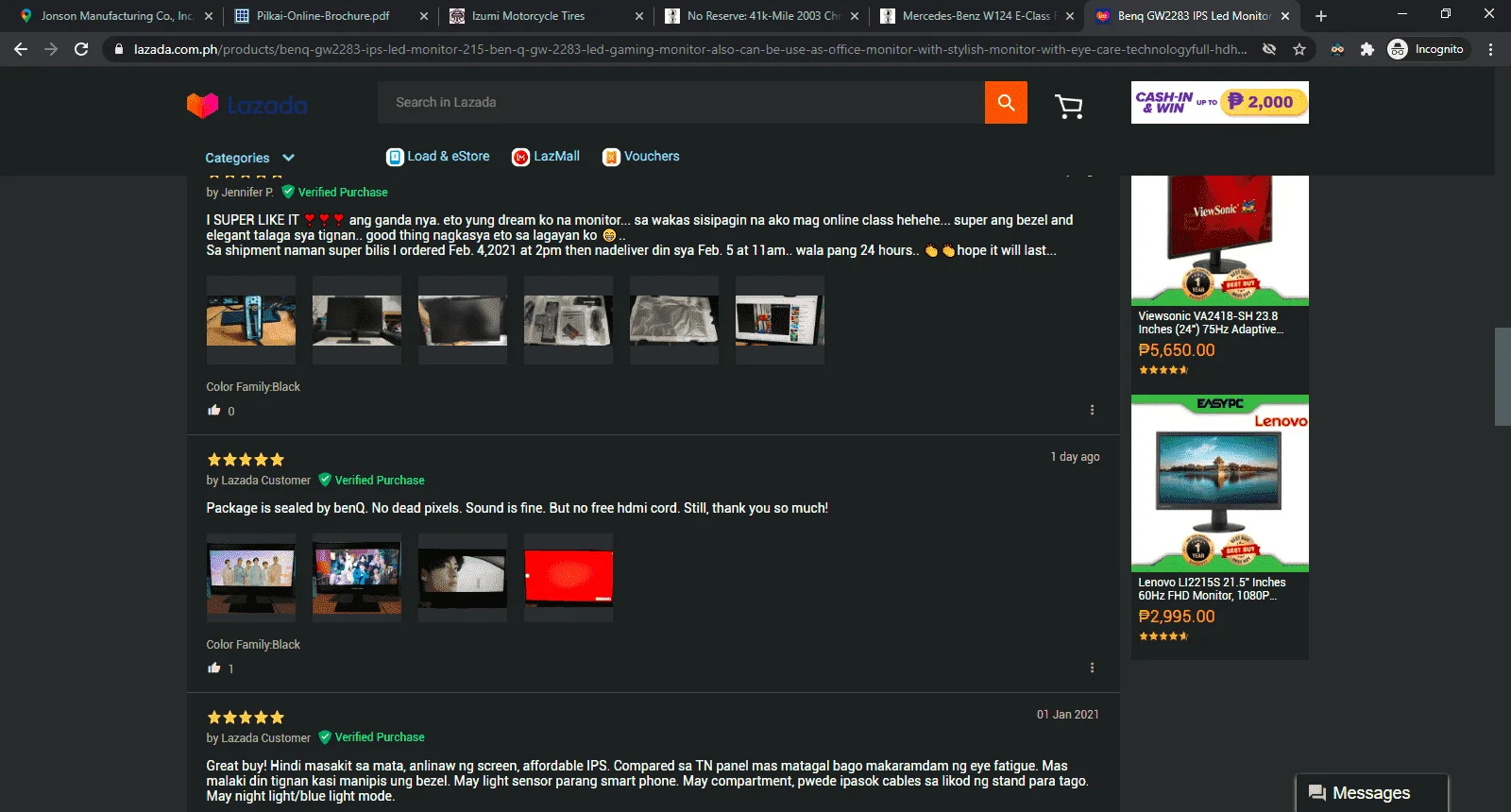
Task: Close the Mercedes-Benz W124 E-Class tab
Action: point(1070,16)
